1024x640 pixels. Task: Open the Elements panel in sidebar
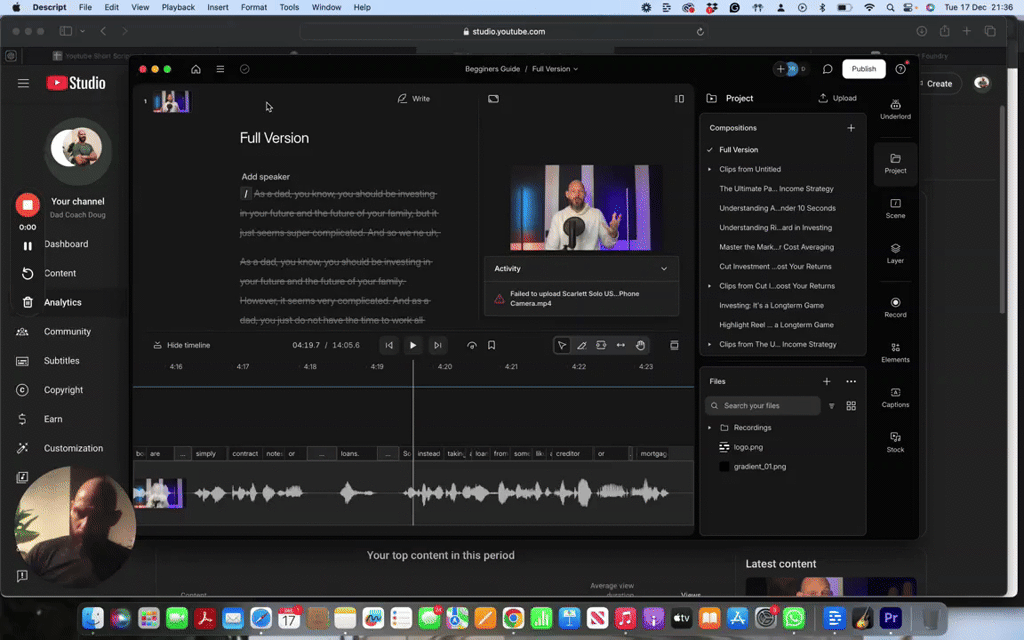895,353
